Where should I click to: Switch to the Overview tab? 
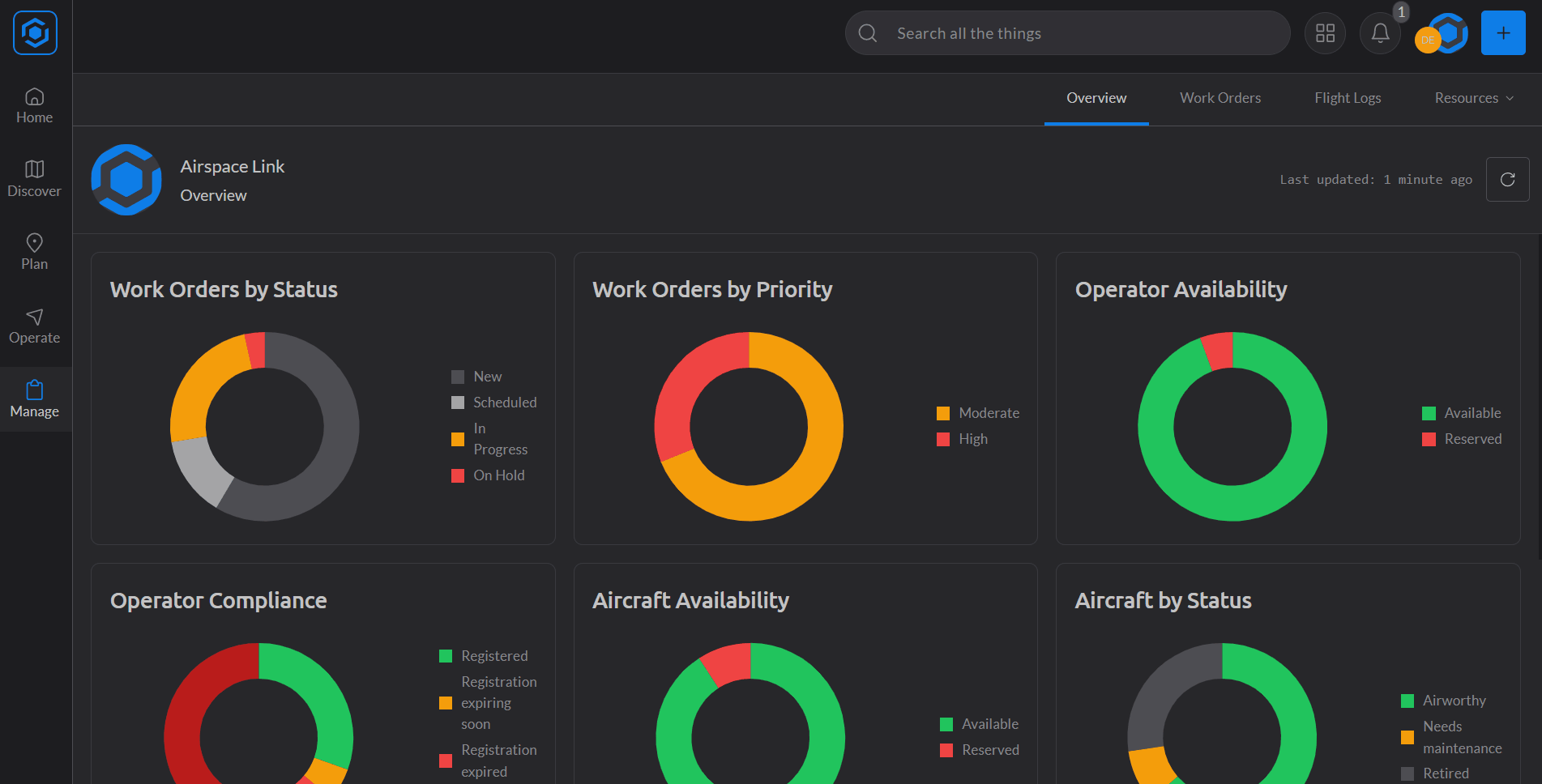[x=1096, y=98]
